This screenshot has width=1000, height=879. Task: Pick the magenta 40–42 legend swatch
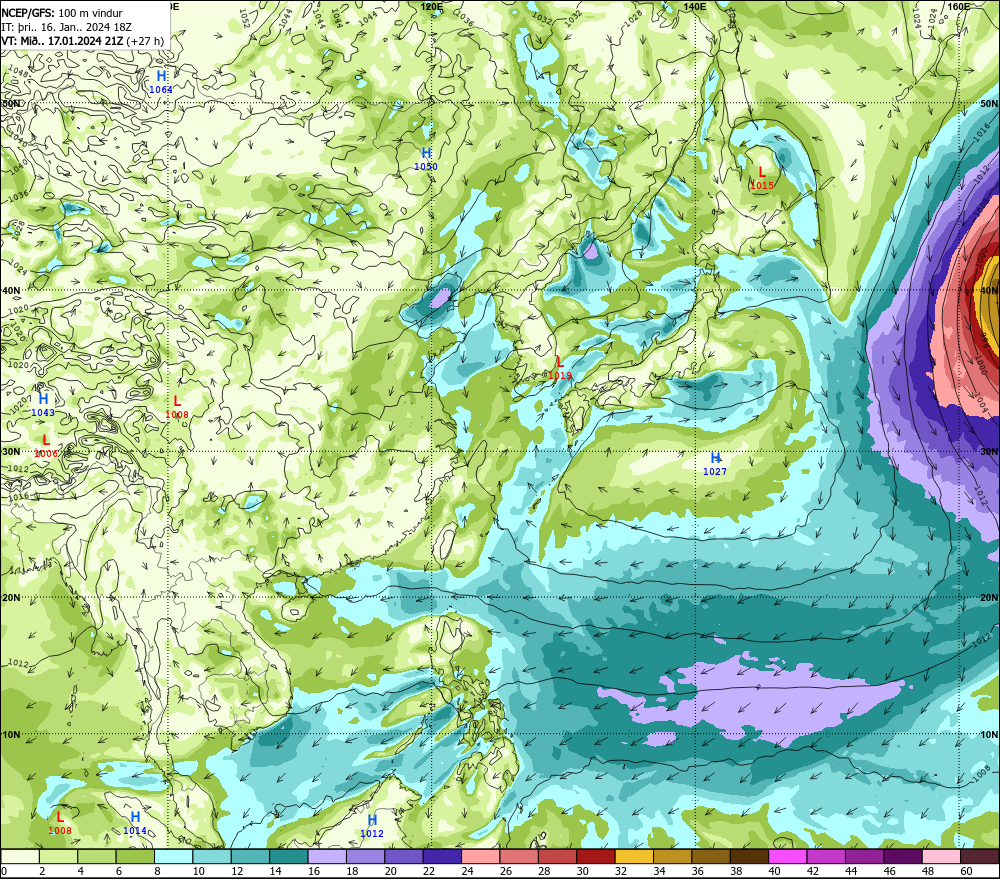tap(788, 856)
